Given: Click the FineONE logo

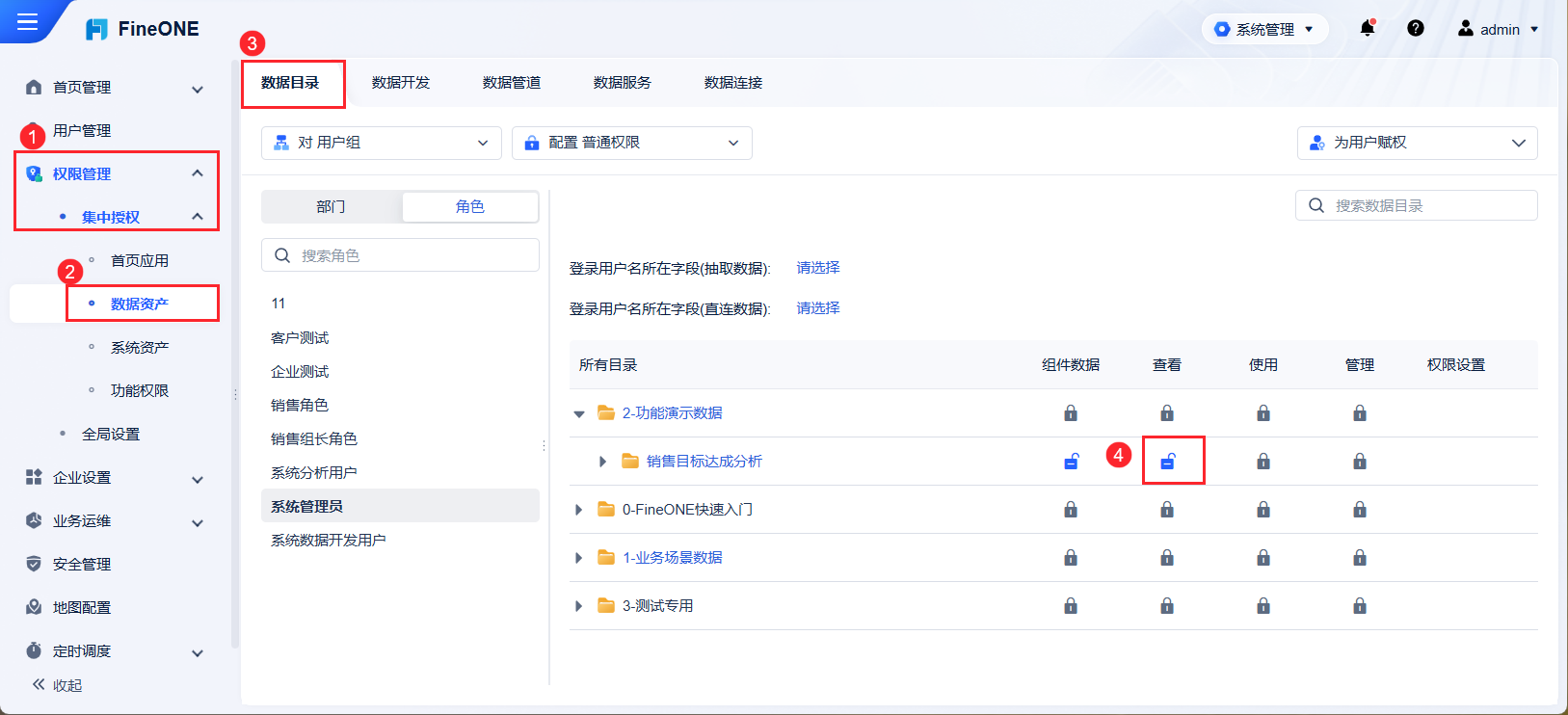Looking at the screenshot, I should (x=143, y=29).
